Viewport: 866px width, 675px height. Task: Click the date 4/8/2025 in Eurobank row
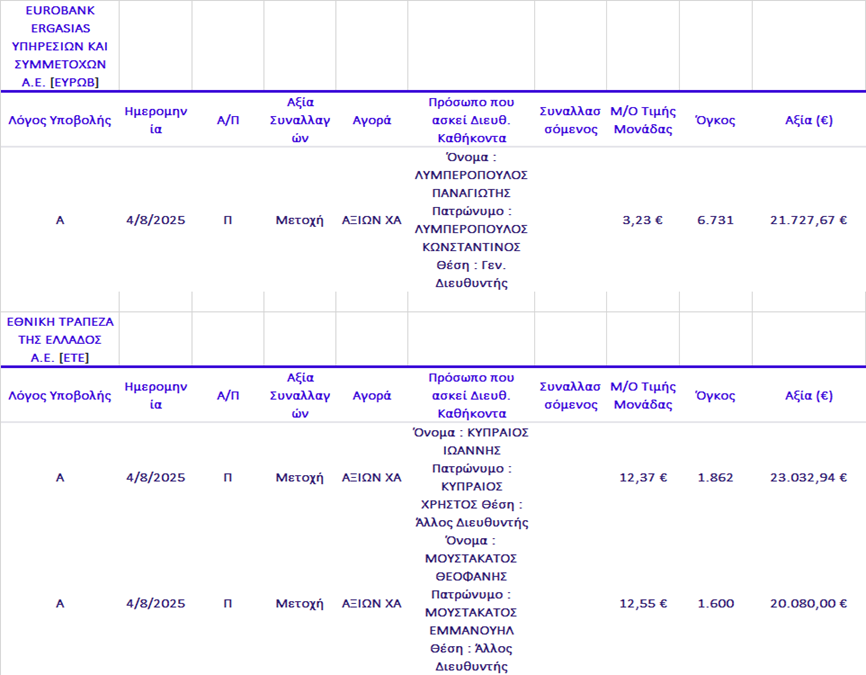tap(156, 220)
